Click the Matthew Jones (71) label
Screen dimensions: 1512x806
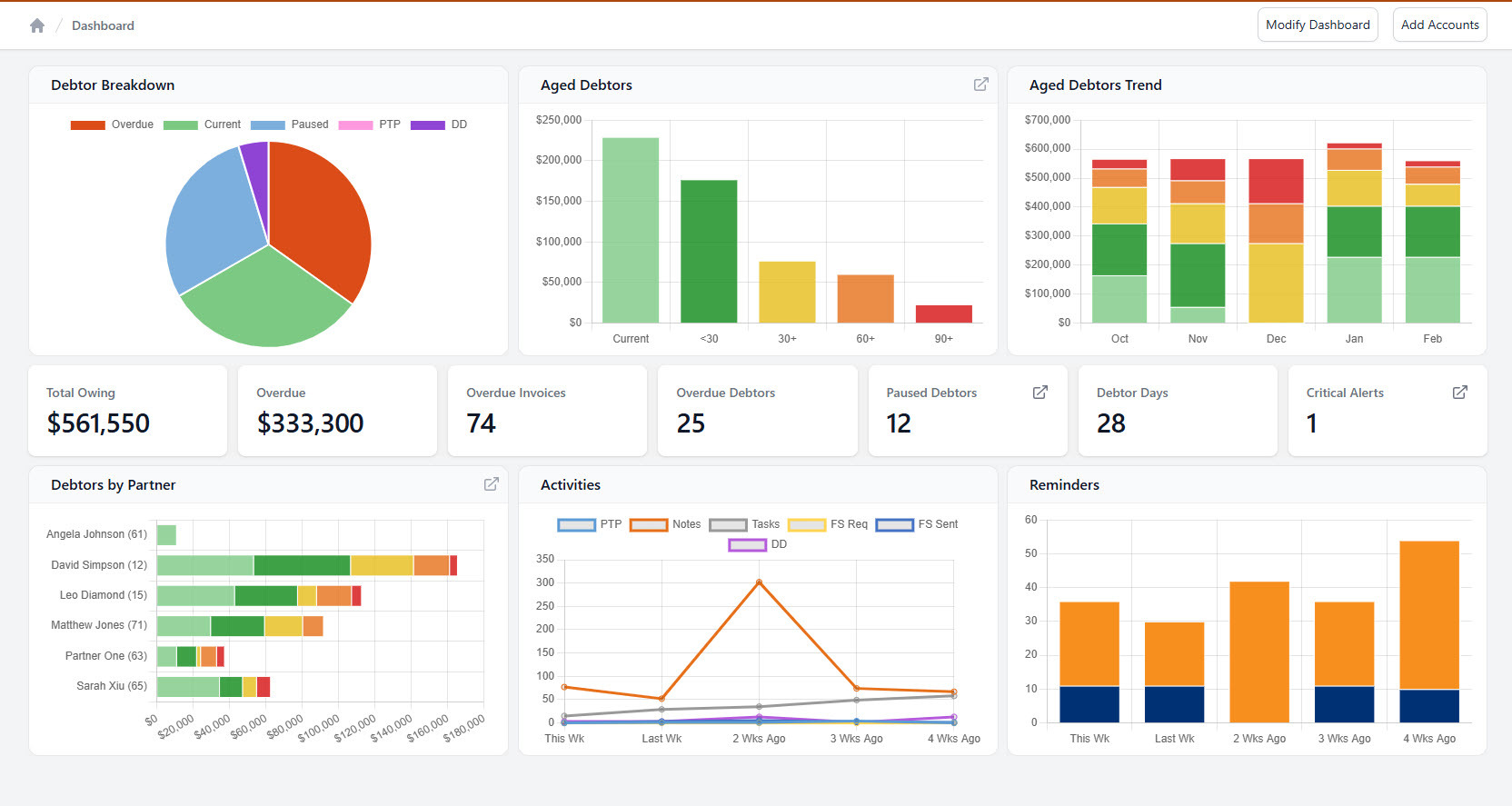coord(99,625)
